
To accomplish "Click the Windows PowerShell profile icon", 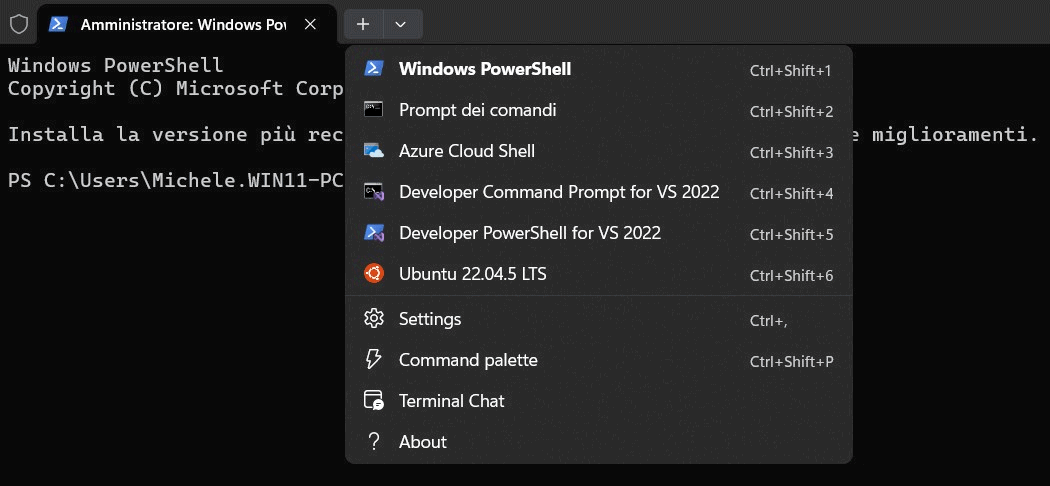I will tap(374, 68).
